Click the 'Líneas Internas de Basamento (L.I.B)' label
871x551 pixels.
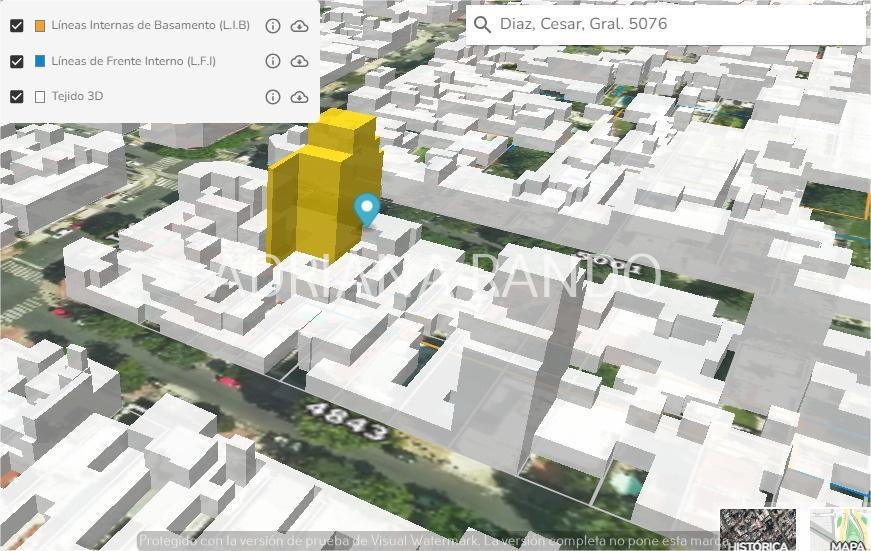151,26
